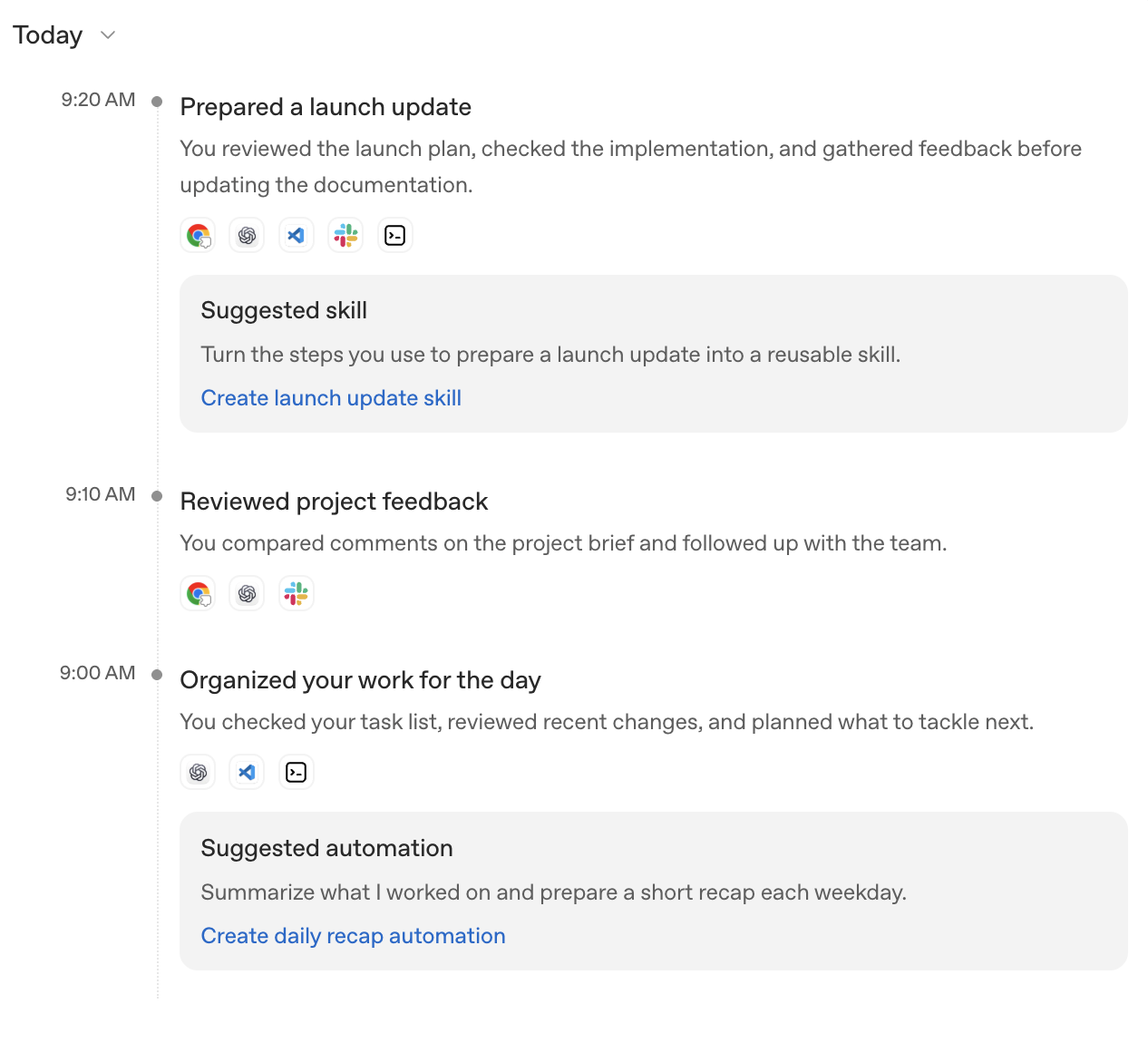The height and width of the screenshot is (1043, 1148).
Task: Click Chrome icon under Prepared a launch update
Action: tap(198, 236)
